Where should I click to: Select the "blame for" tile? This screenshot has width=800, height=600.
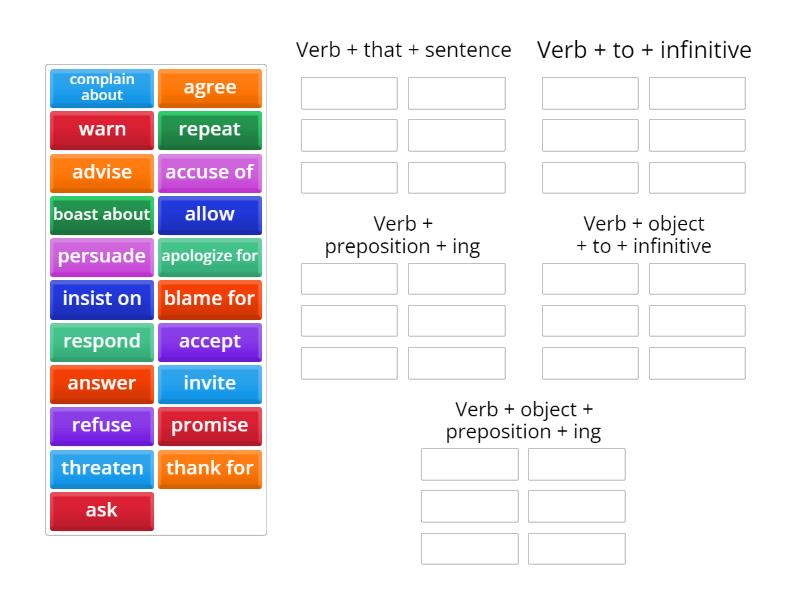[210, 299]
